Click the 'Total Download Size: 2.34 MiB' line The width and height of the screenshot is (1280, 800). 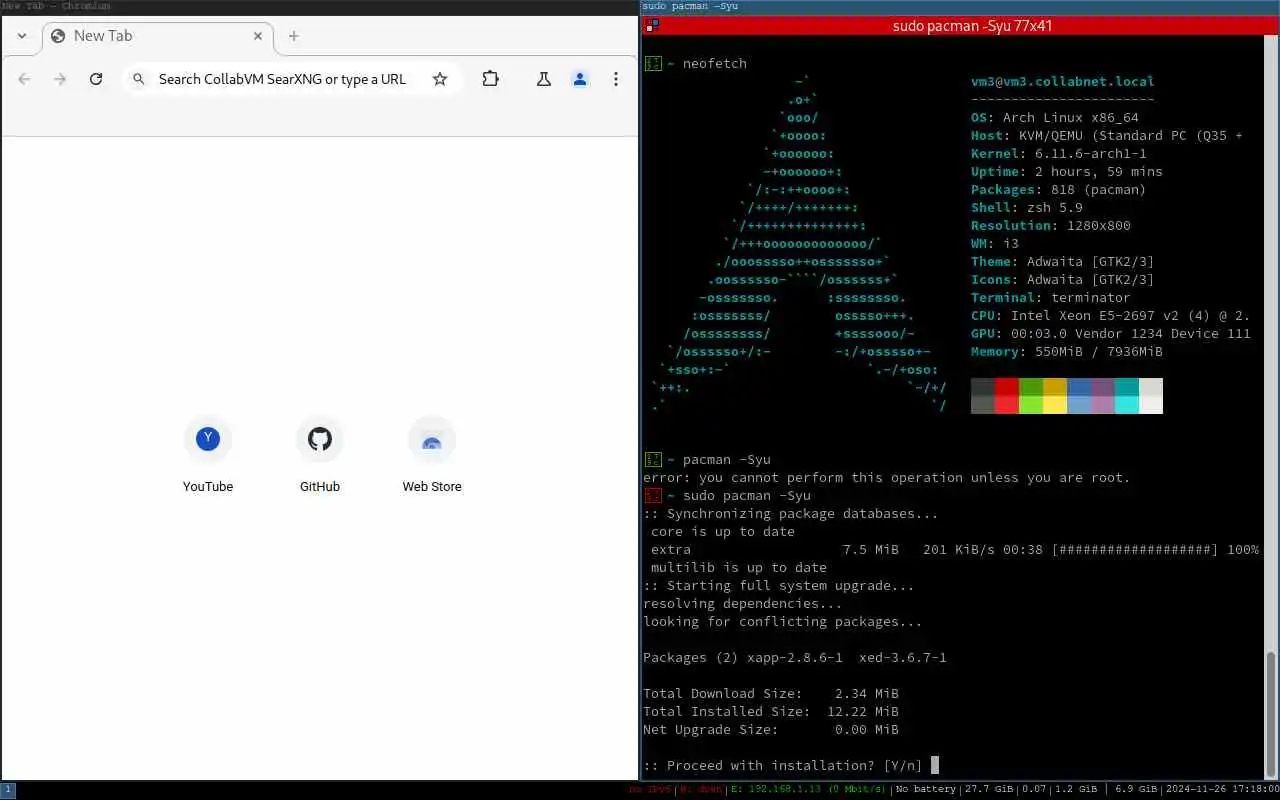(x=771, y=694)
